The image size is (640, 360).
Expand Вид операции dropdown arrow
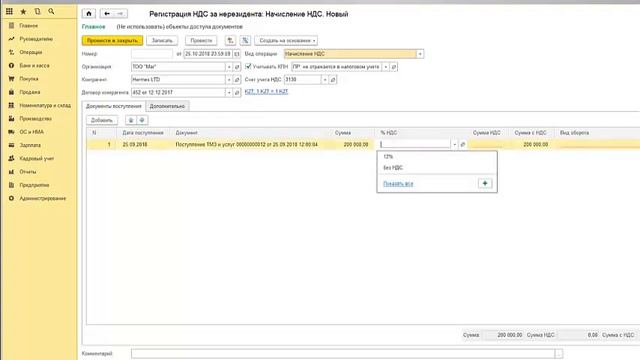pyautogui.click(x=420, y=54)
